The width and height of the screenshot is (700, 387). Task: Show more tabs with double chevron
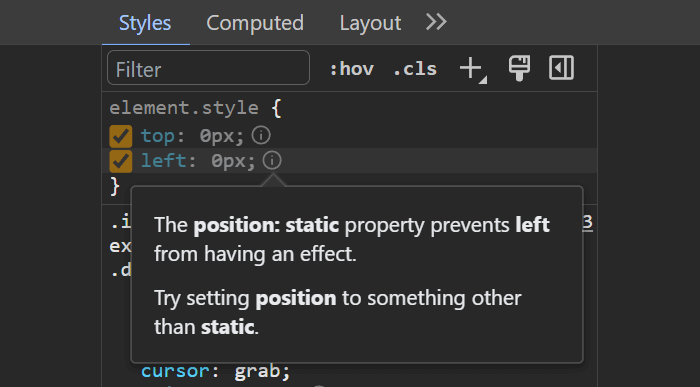click(x=436, y=22)
